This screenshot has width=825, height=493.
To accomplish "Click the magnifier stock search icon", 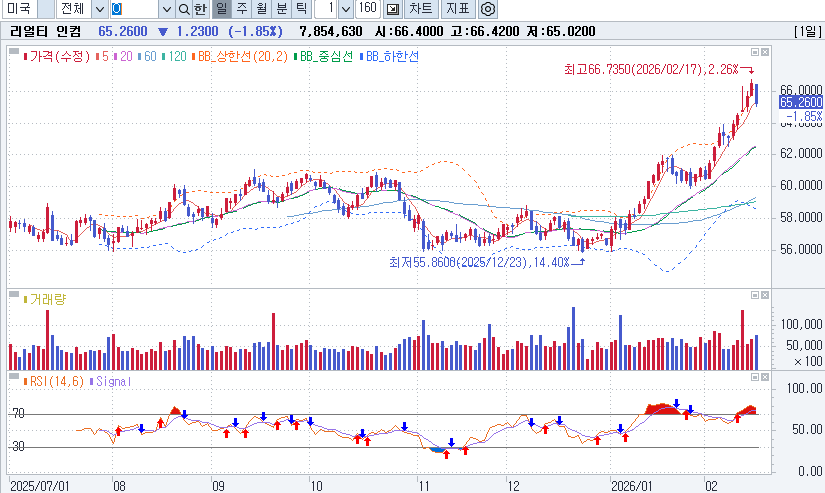I will 183,9.
